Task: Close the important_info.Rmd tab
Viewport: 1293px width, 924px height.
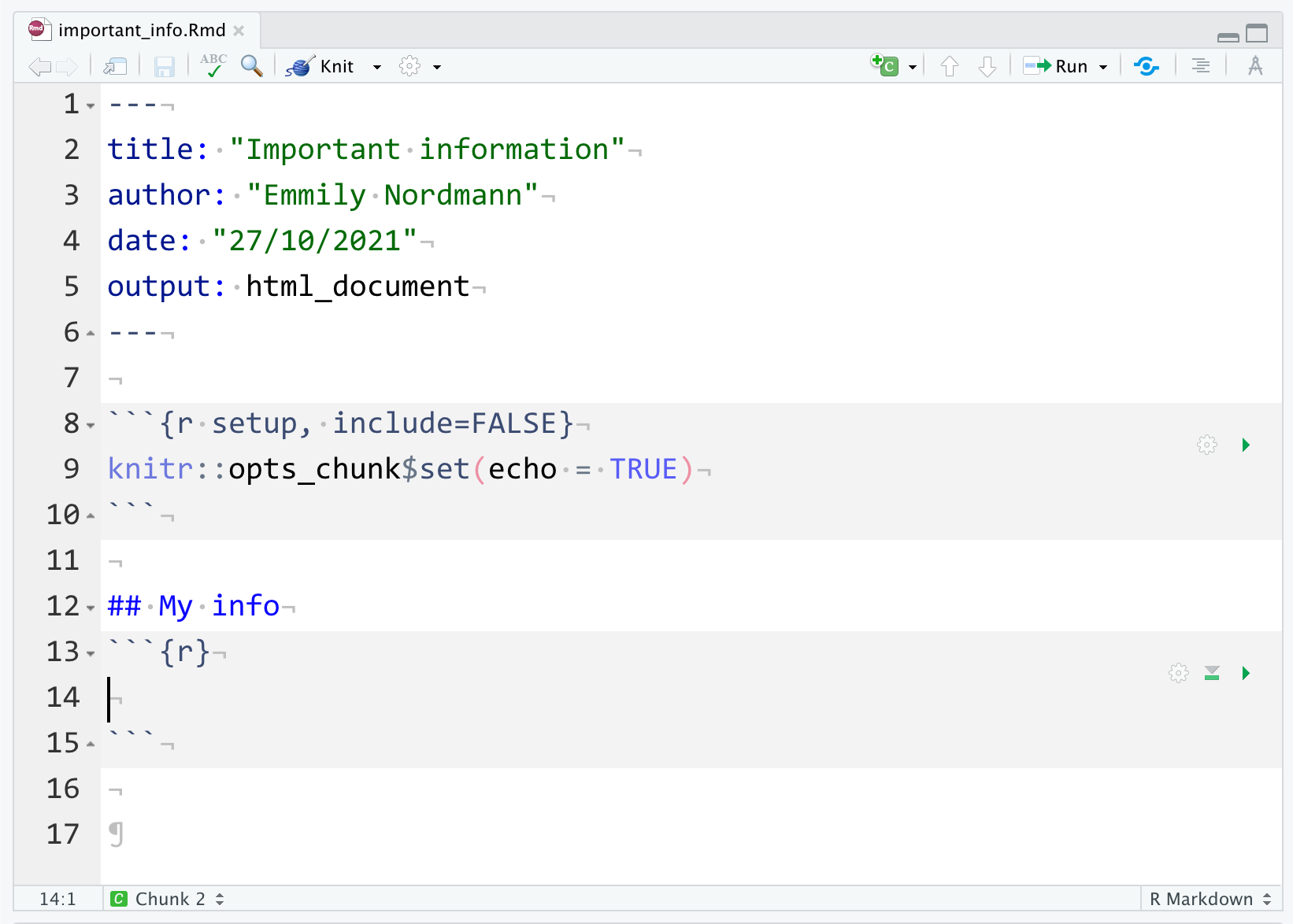Action: pos(239,31)
